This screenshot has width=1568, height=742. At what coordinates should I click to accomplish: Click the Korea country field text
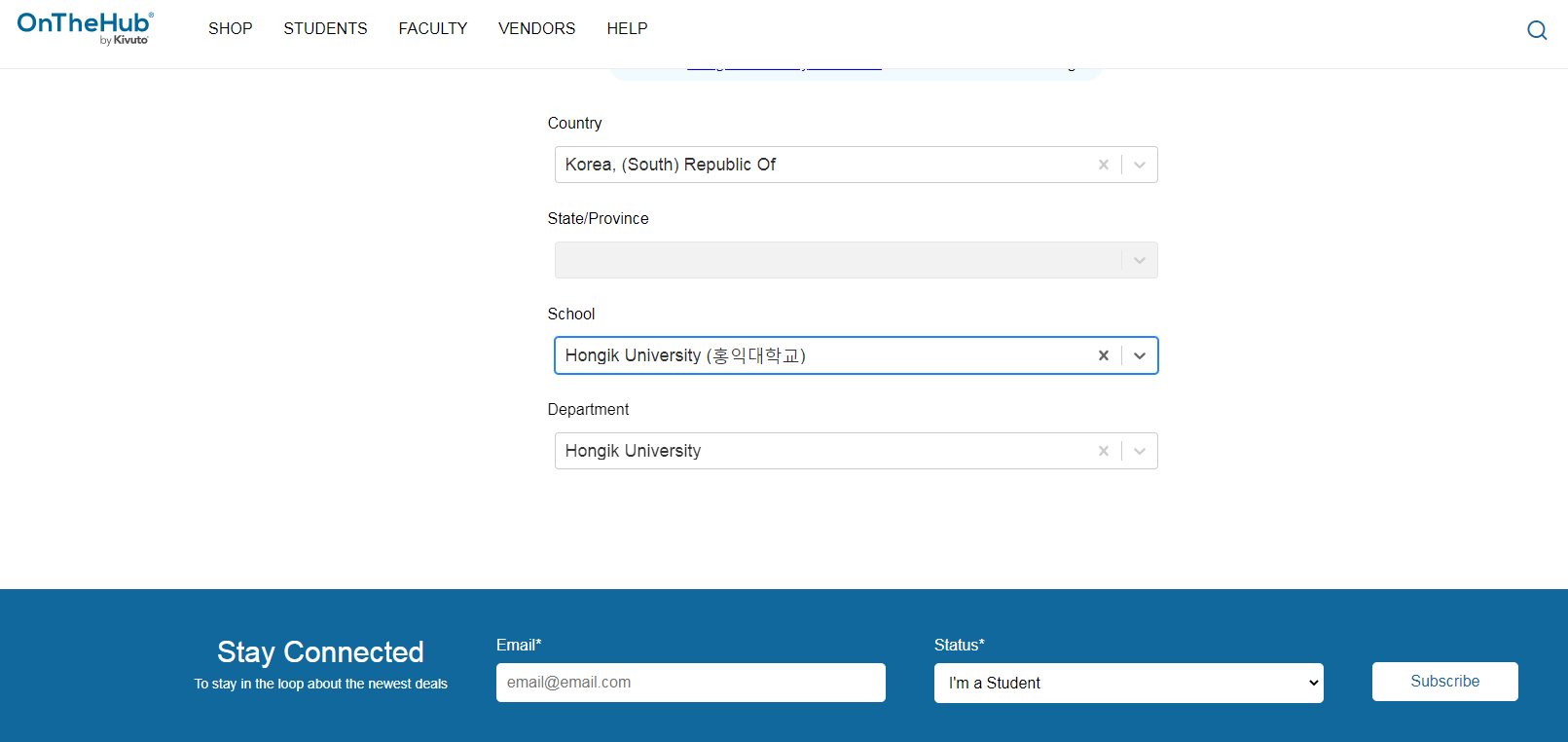click(x=671, y=165)
